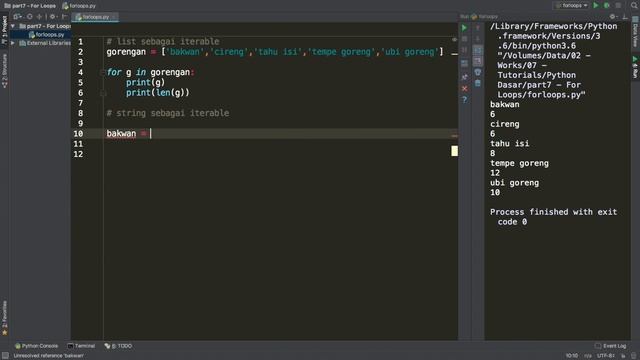This screenshot has height=360, width=640.
Task: Open the Event Log
Action: [x=611, y=346]
